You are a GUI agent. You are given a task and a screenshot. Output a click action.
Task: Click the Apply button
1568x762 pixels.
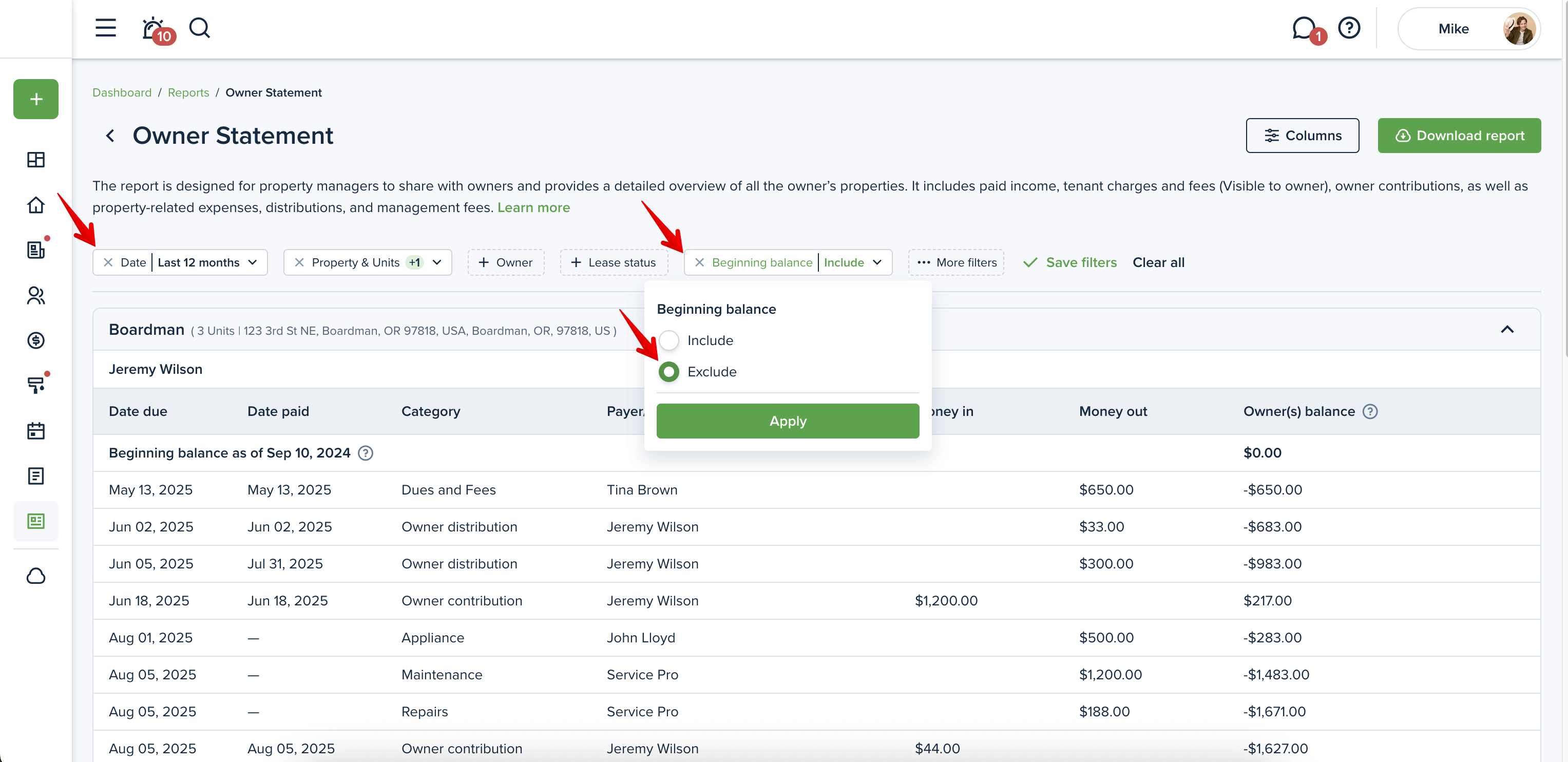[x=788, y=421]
